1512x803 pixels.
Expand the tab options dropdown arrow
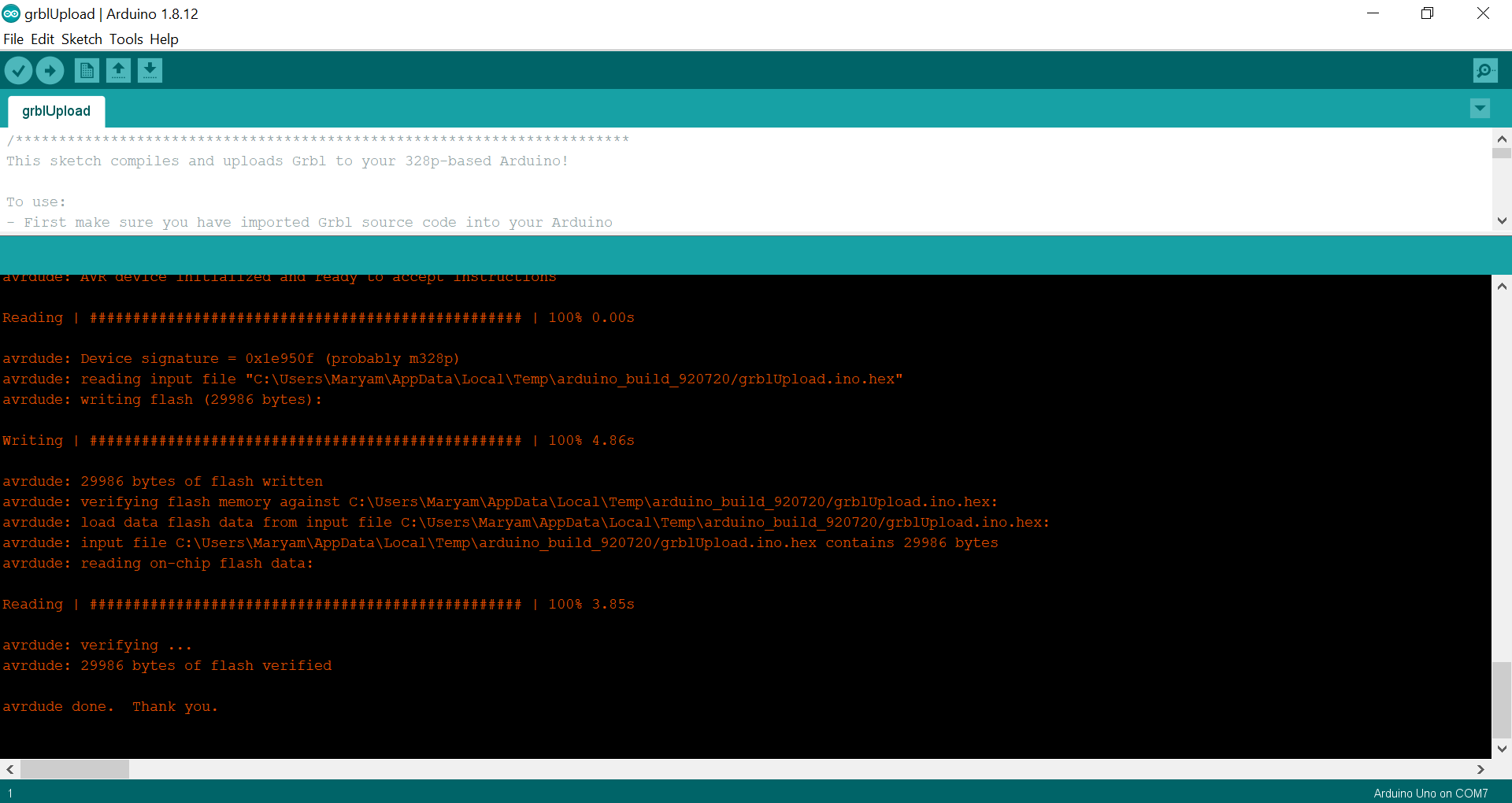point(1480,109)
